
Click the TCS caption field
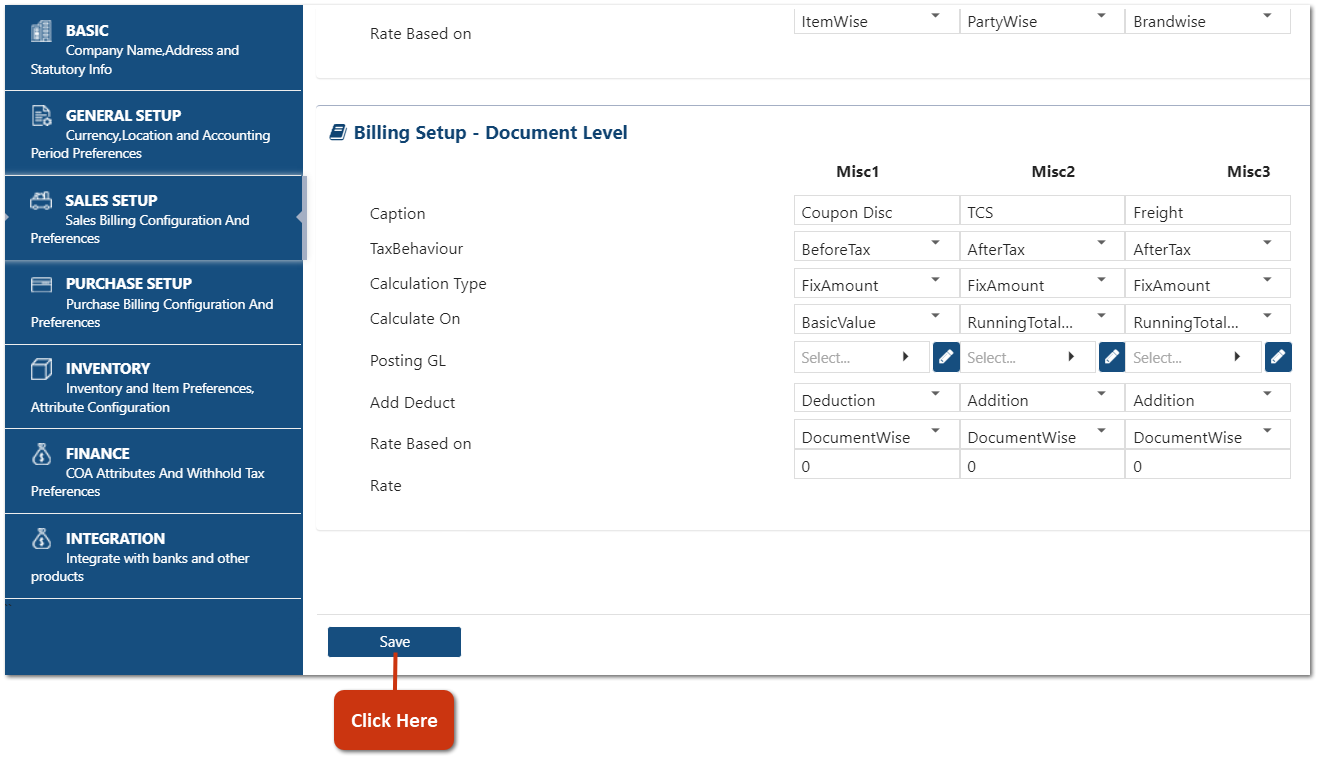click(1042, 211)
